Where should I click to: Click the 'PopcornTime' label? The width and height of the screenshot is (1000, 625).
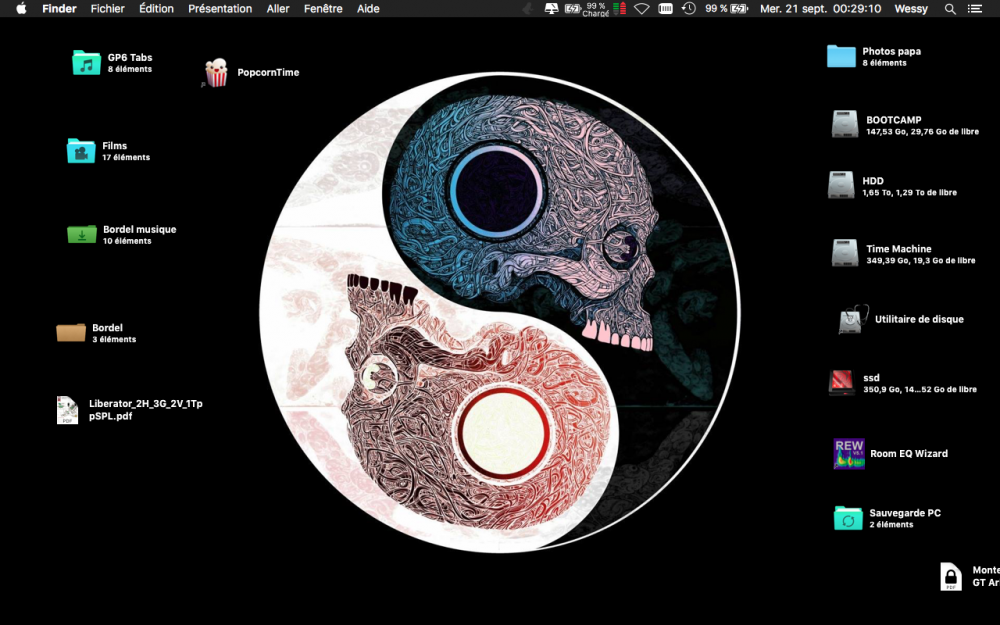coord(268,72)
